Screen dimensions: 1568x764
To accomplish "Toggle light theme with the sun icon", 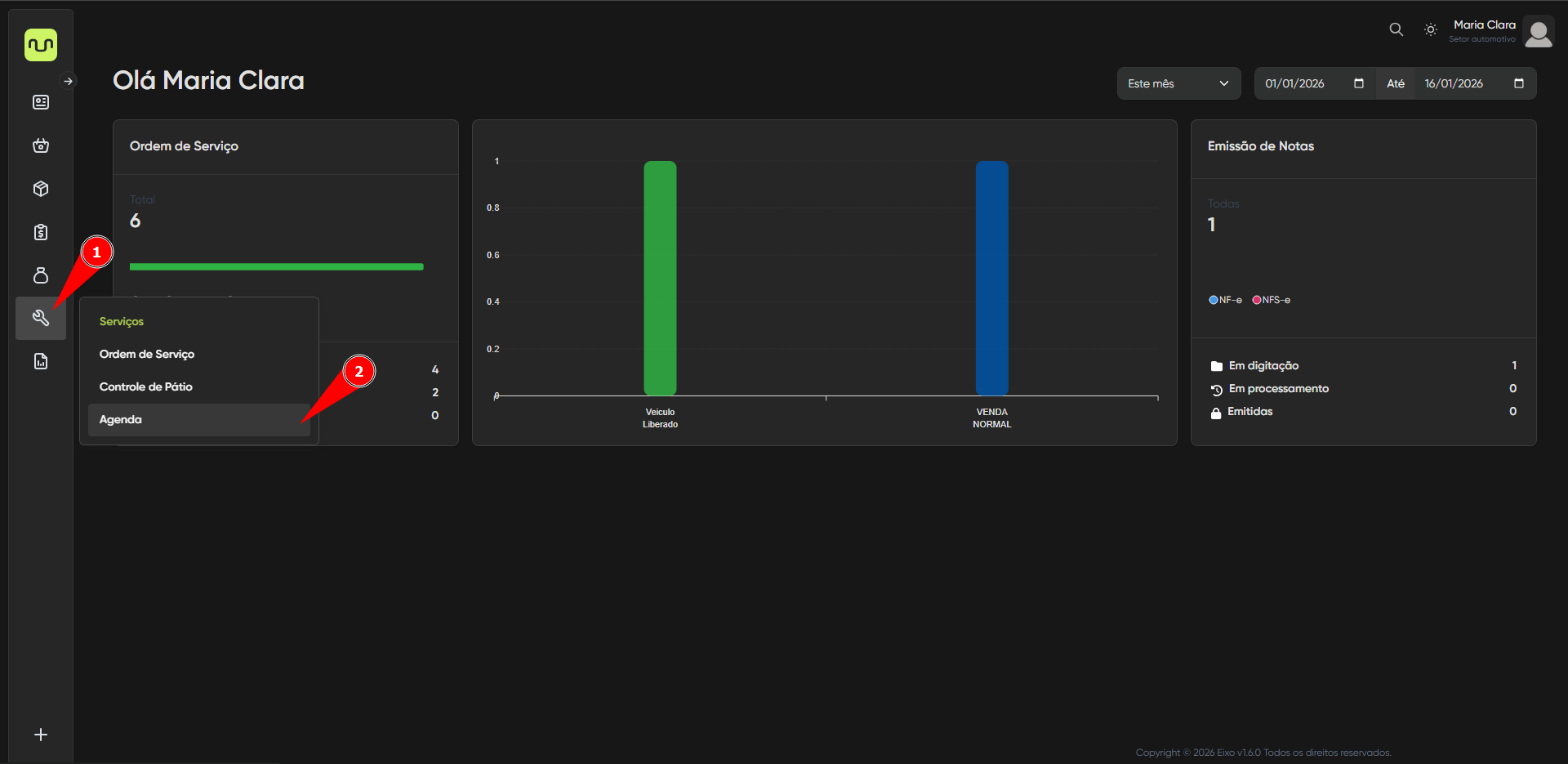I will (x=1431, y=29).
